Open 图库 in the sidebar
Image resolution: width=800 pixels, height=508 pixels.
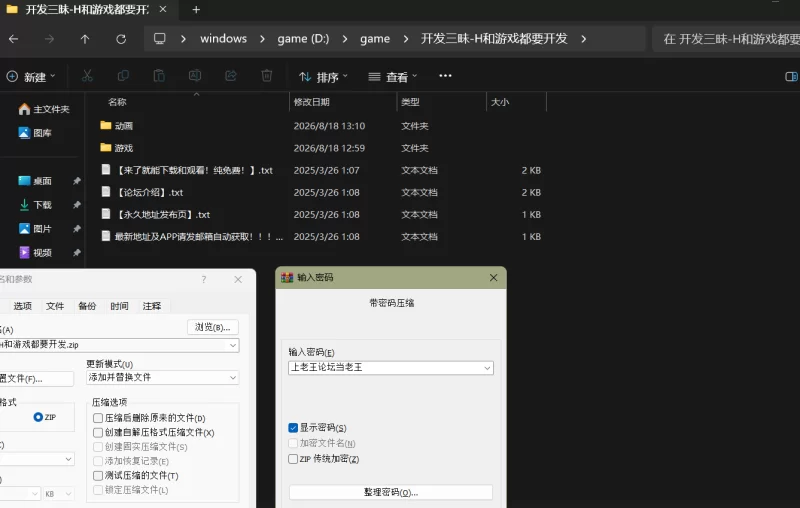click(x=35, y=133)
